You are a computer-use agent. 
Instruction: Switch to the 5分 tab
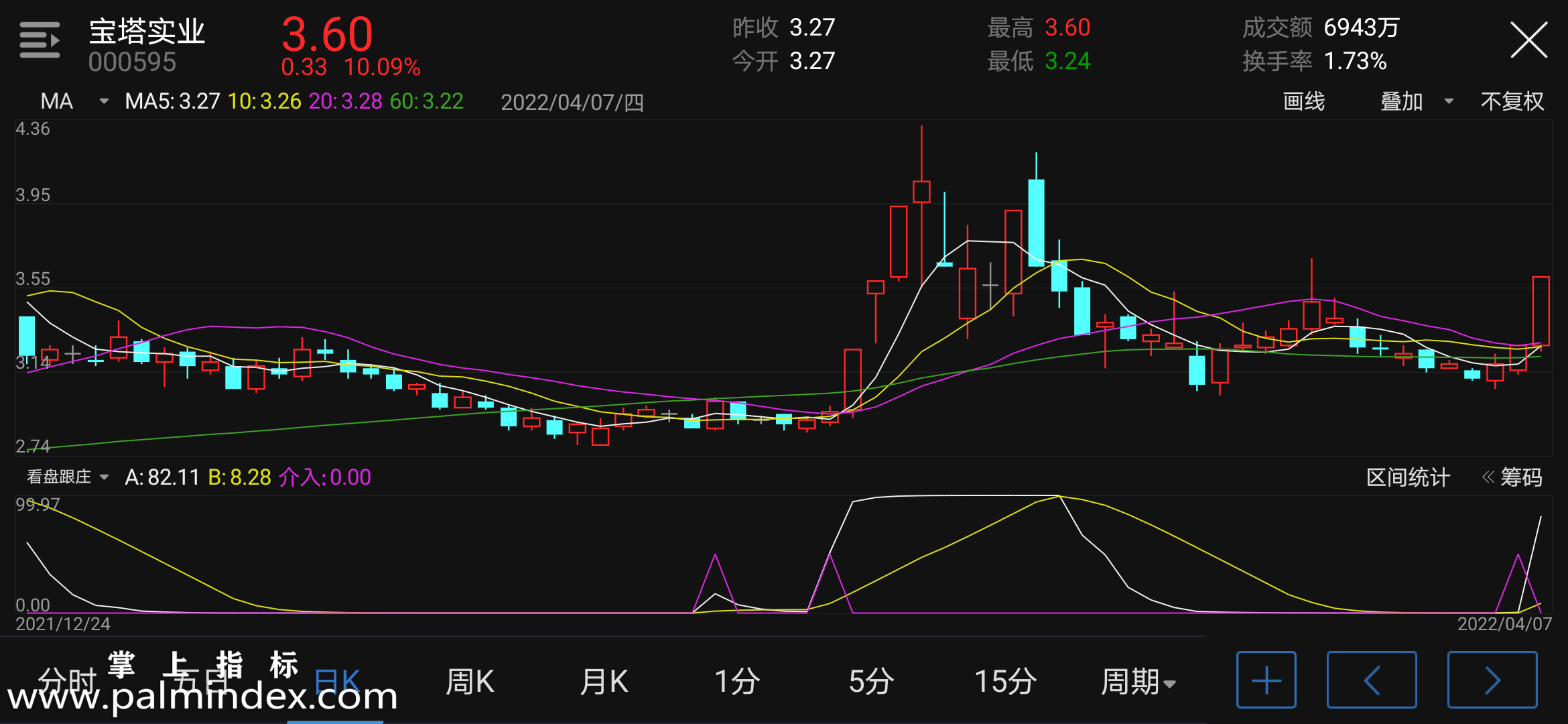tap(871, 682)
